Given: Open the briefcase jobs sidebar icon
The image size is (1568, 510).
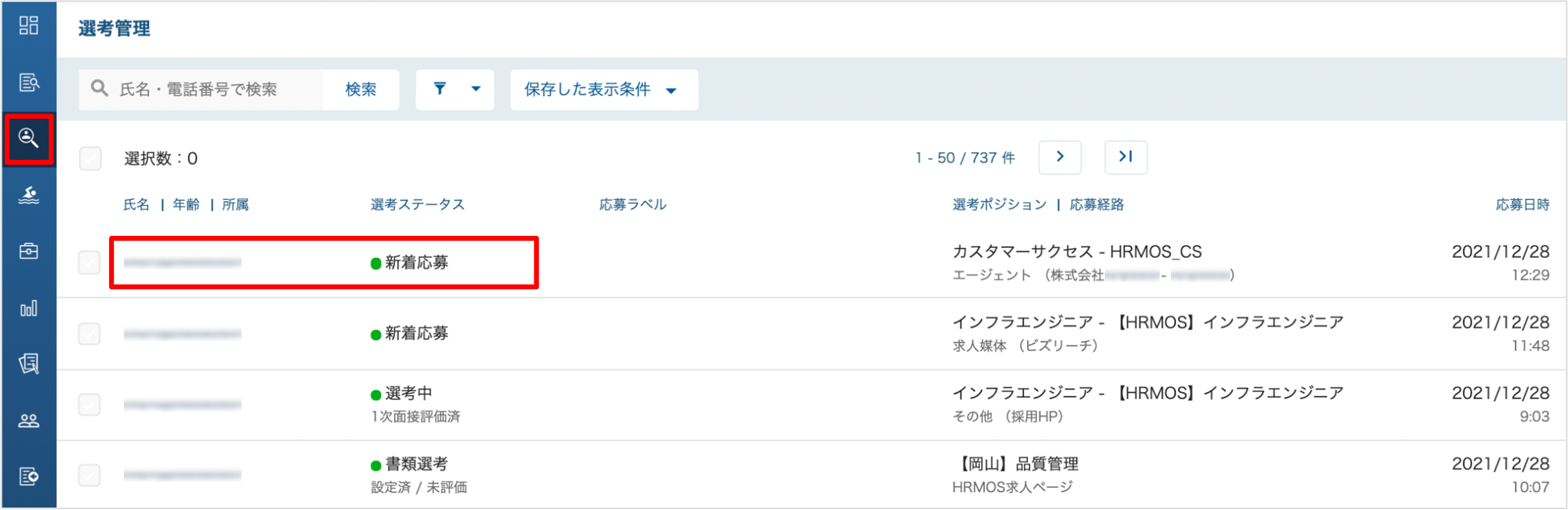Looking at the screenshot, I should coord(28,251).
